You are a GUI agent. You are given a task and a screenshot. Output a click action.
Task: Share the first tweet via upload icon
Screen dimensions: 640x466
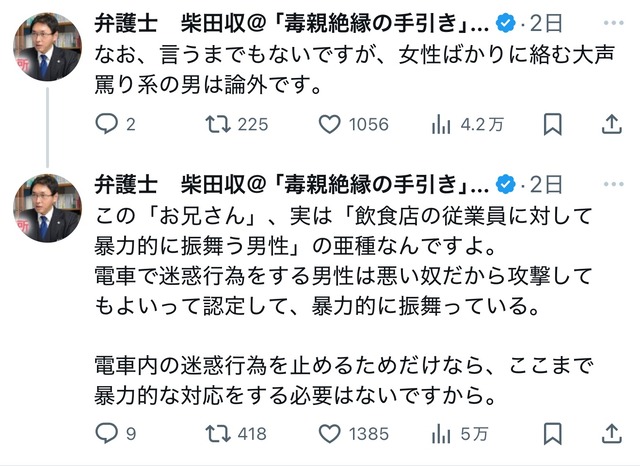tap(612, 124)
